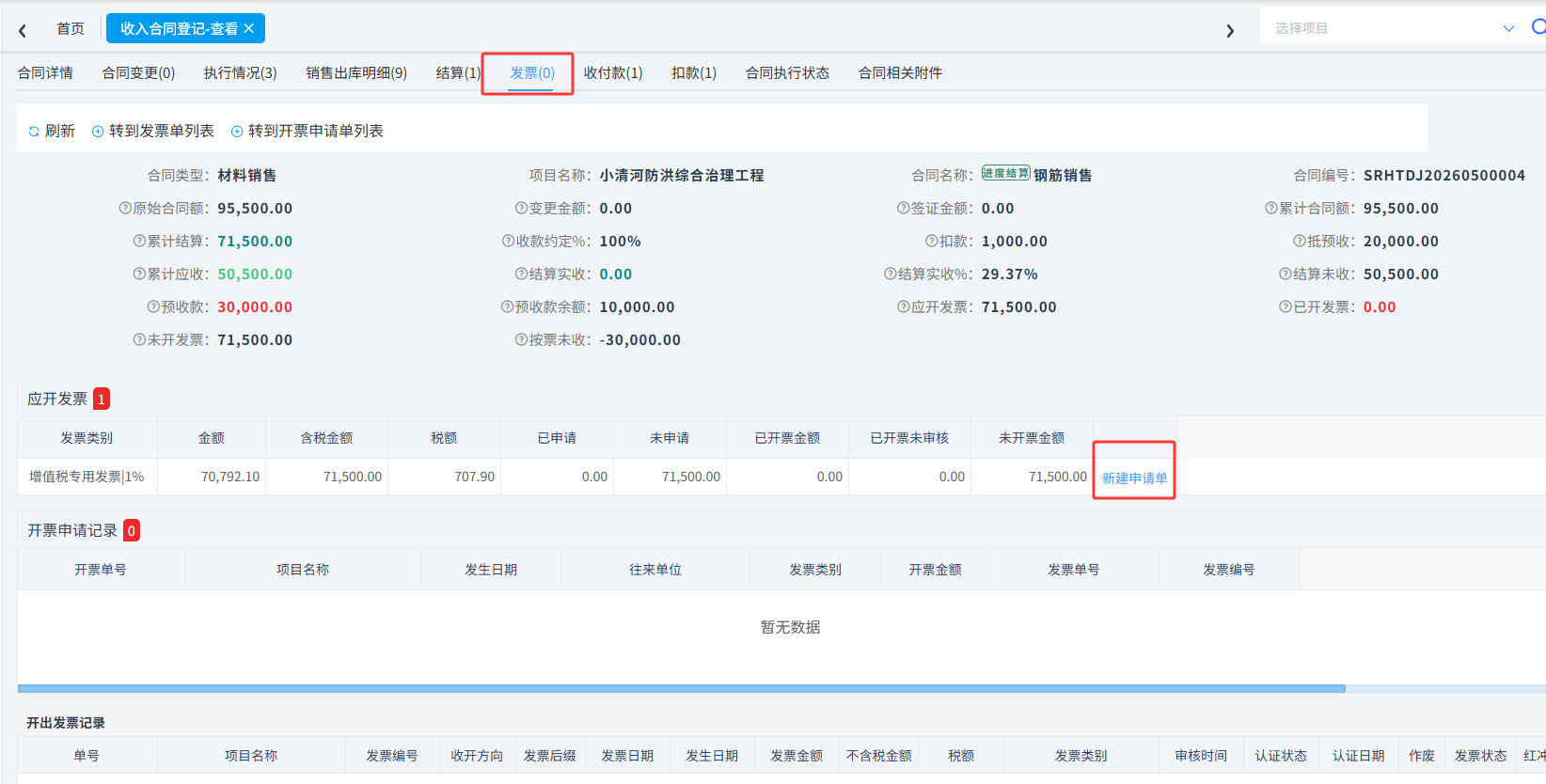Screen dimensions: 1546x784
Task: Click the help icon next to 收款约定%
Action: click(508, 241)
